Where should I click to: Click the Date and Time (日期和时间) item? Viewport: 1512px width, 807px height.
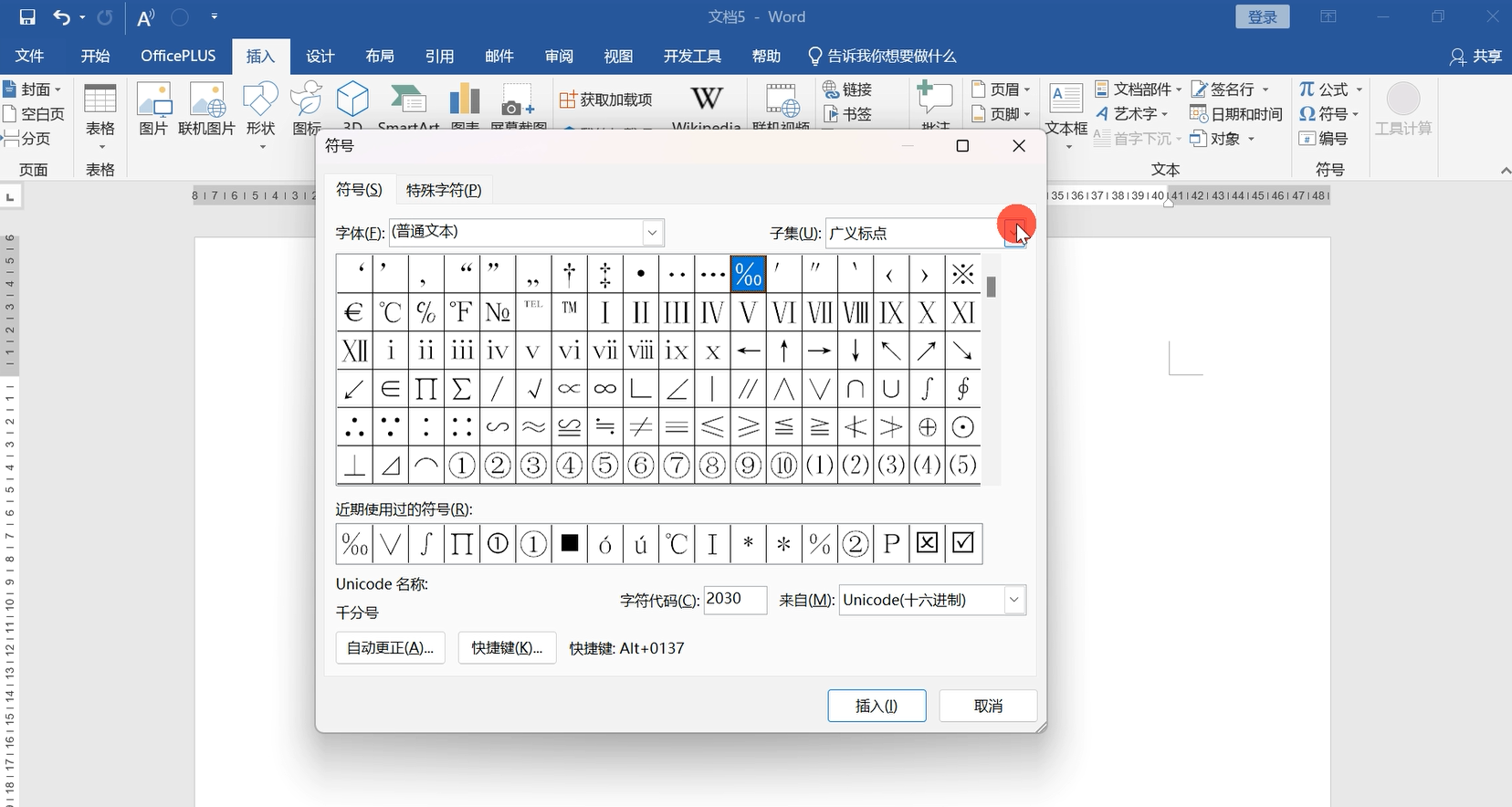(x=1236, y=114)
